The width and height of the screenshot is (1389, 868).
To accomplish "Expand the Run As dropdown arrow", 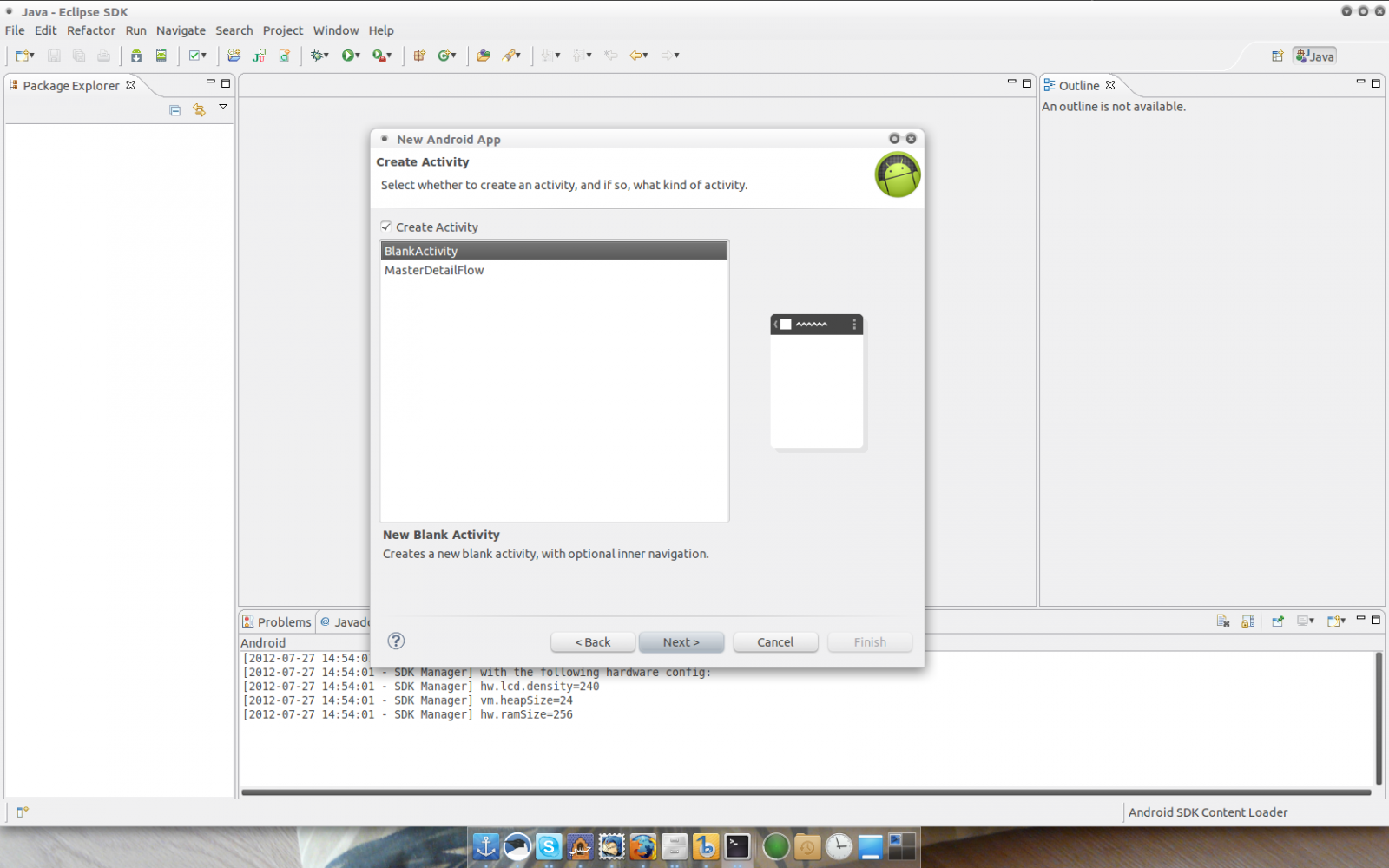I will pos(358,56).
